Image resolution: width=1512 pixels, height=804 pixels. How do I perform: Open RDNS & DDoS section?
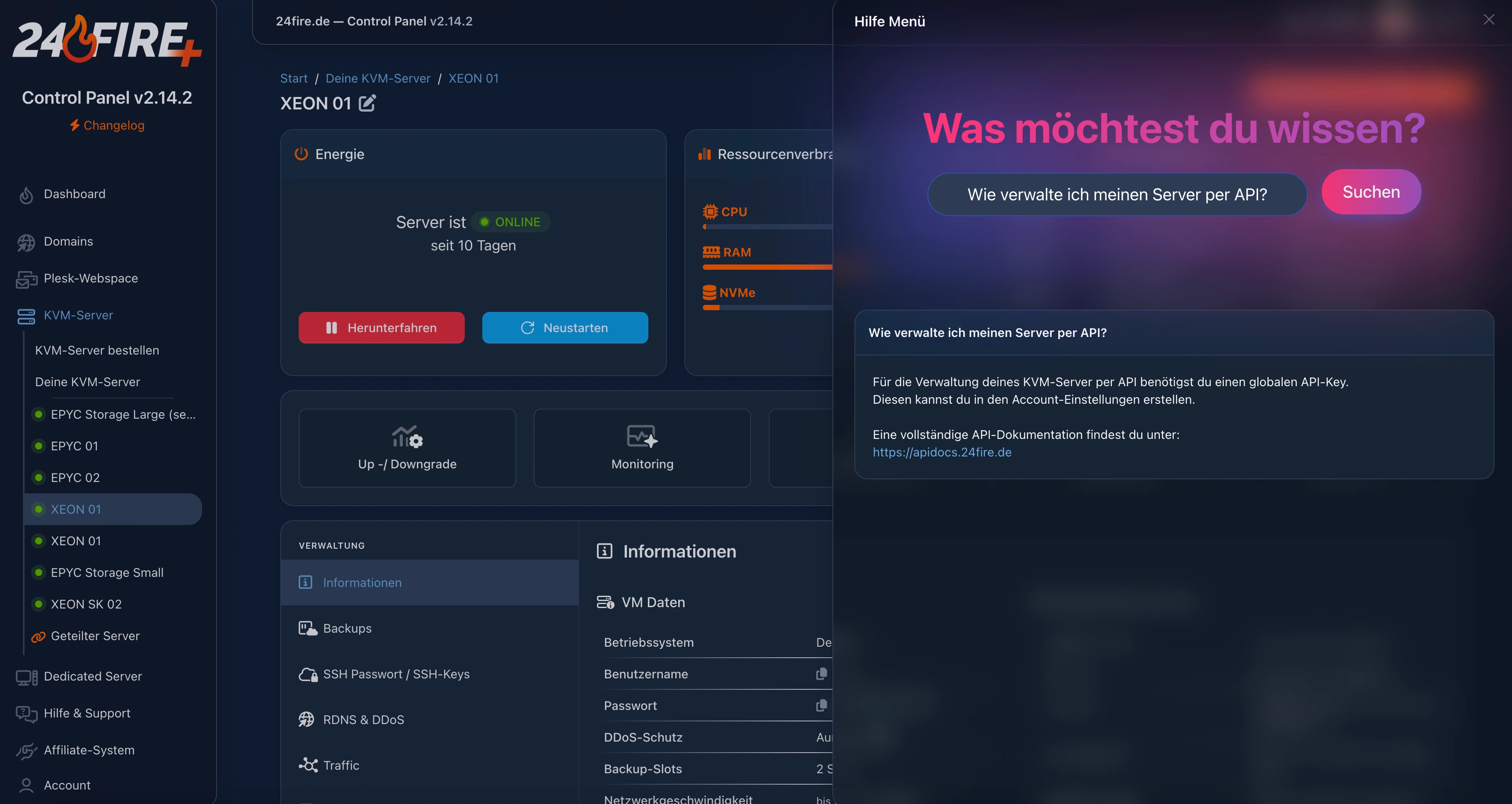(x=430, y=720)
